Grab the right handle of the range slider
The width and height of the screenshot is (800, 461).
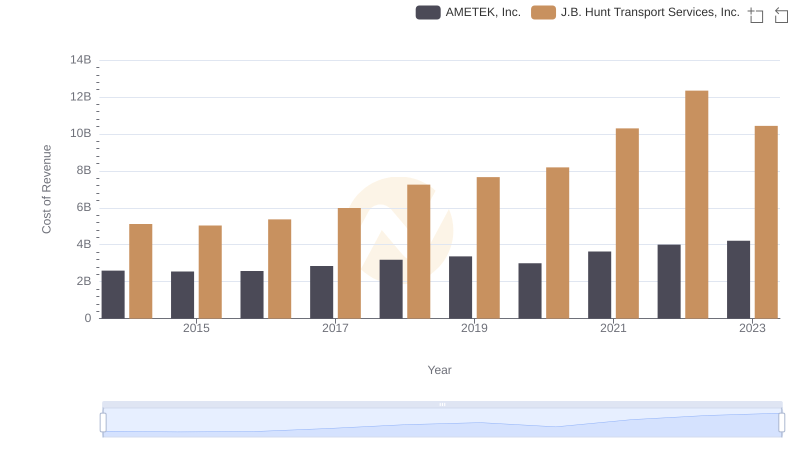tap(782, 423)
